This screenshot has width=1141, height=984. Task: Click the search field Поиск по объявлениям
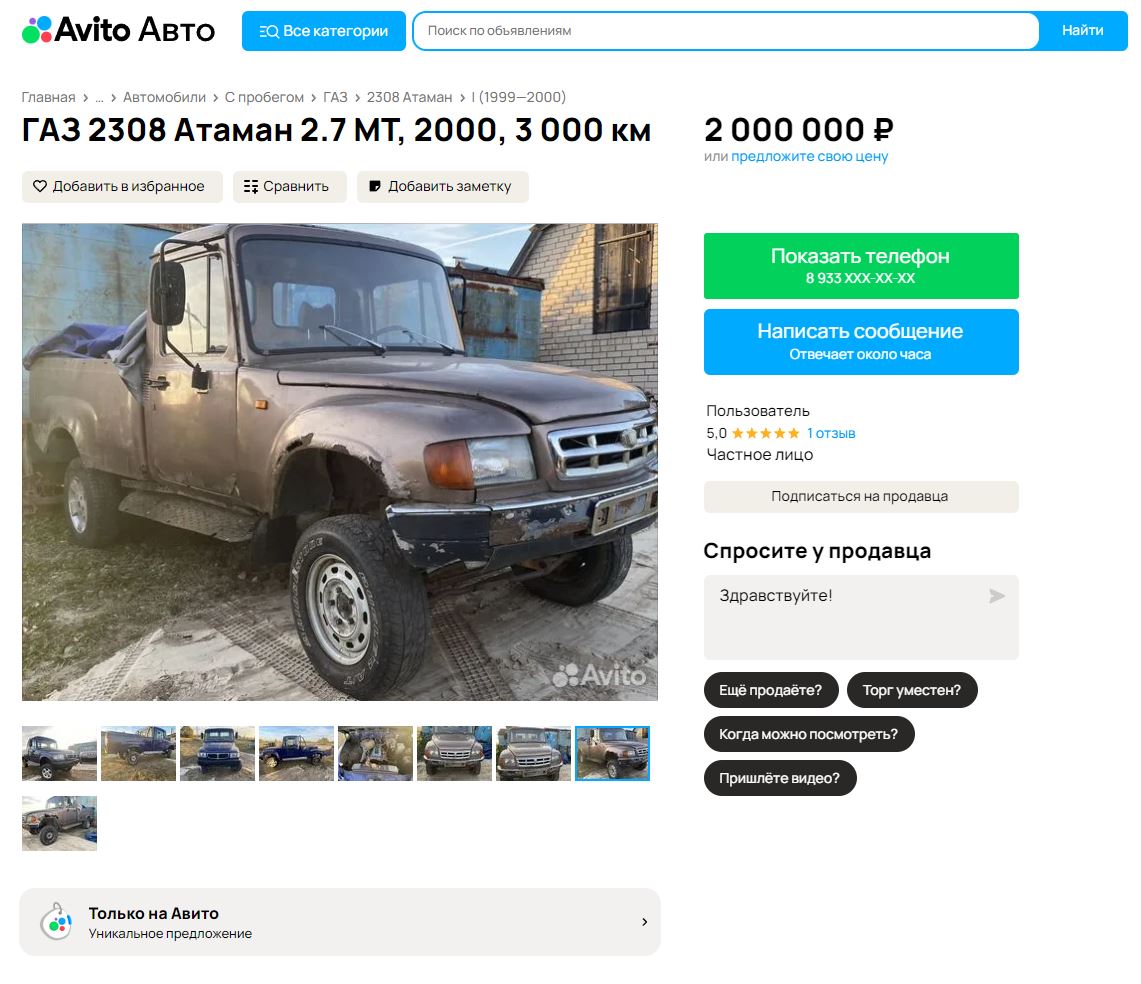coord(725,31)
